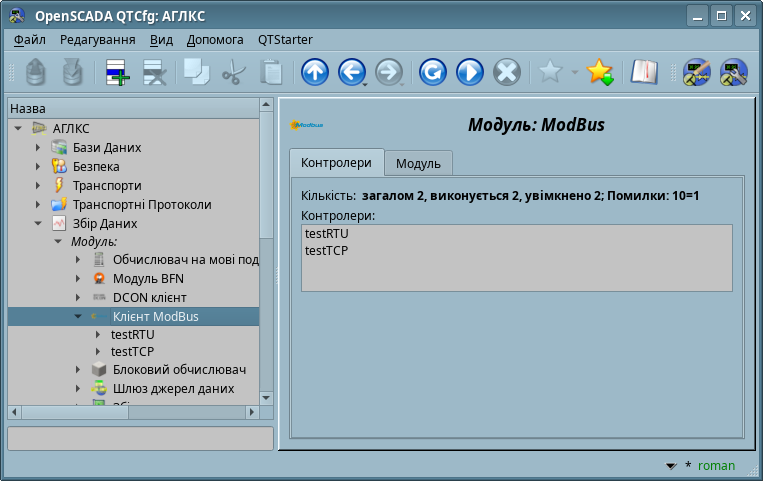Open the status bar dropdown triangle
The image size is (763, 481).
671,466
